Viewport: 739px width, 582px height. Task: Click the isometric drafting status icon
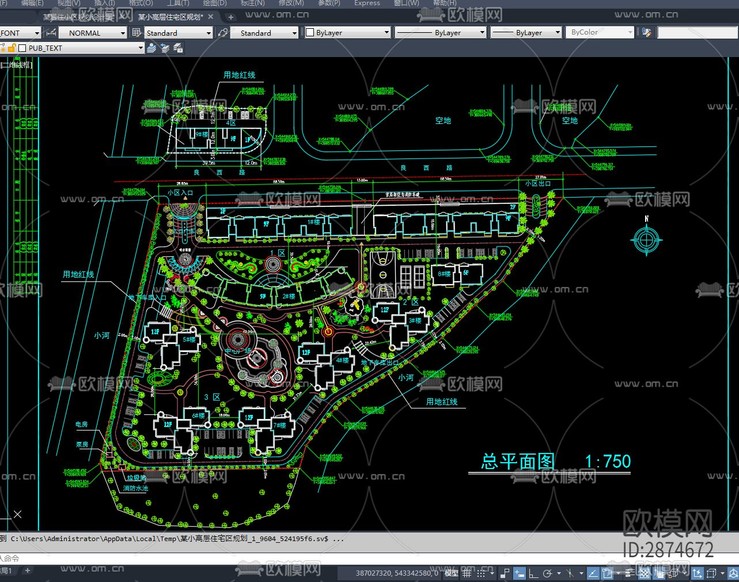click(x=570, y=573)
